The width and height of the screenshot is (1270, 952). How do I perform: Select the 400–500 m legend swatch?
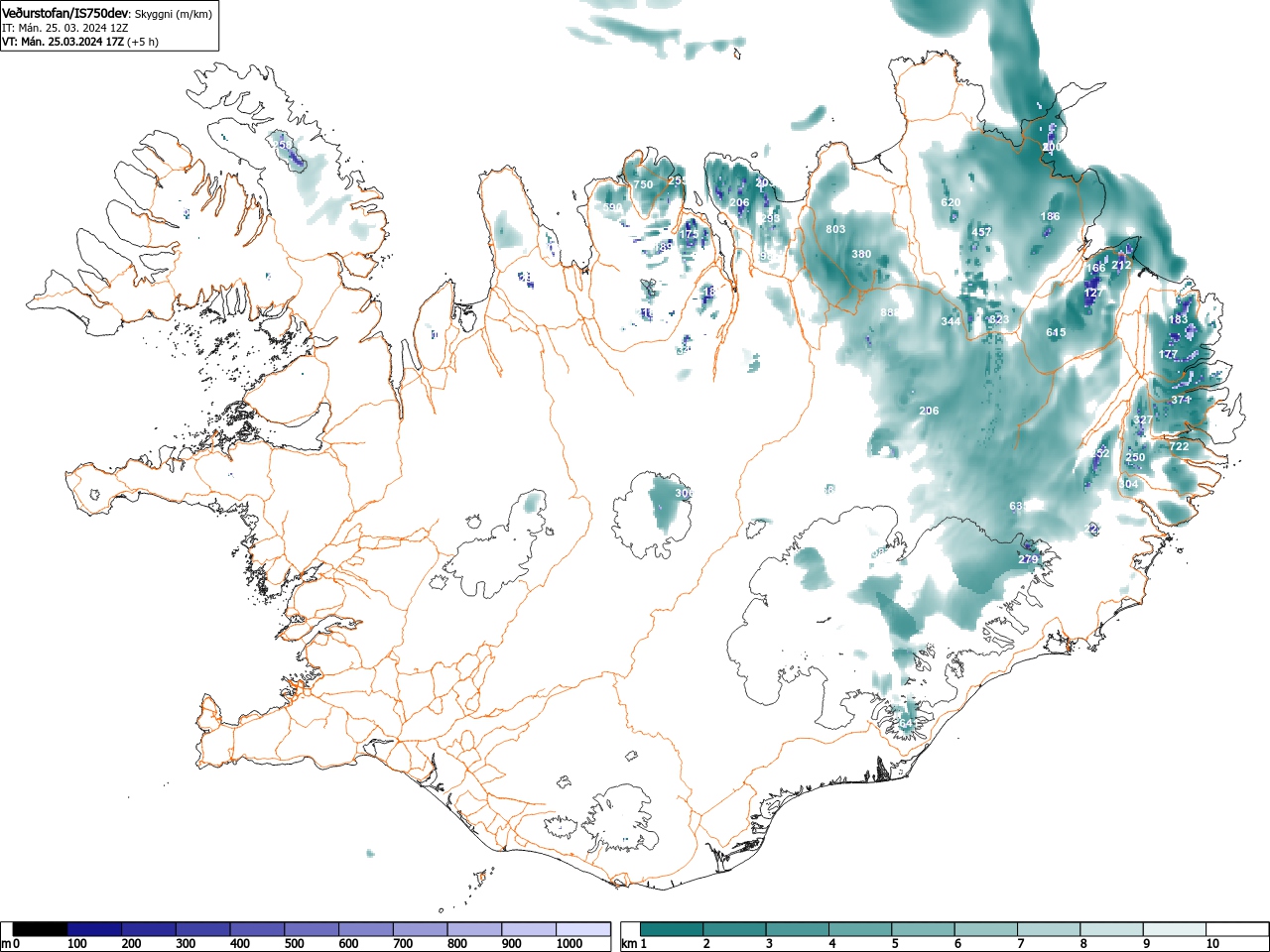click(x=257, y=929)
